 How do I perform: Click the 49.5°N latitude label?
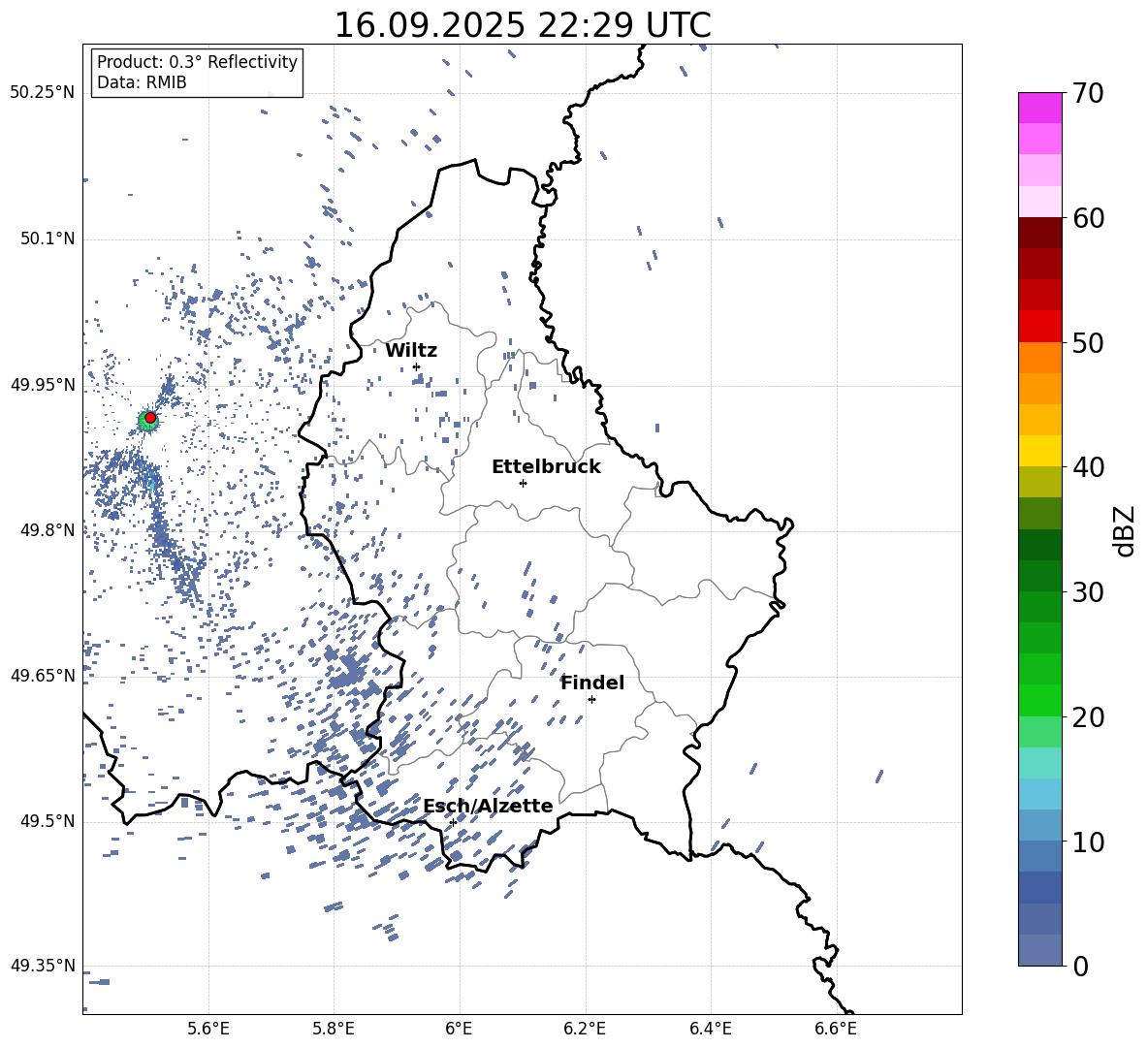click(47, 820)
